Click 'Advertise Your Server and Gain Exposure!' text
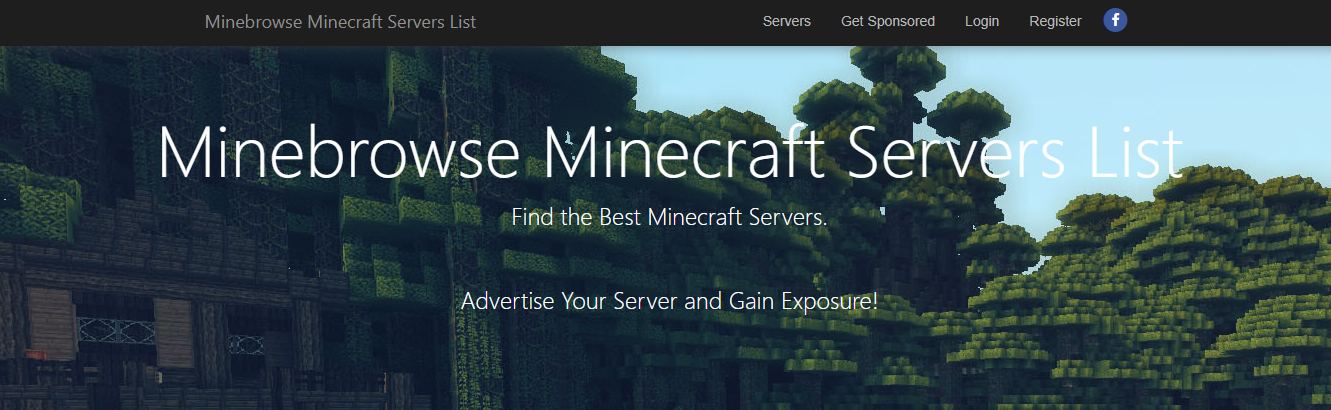 pos(670,300)
